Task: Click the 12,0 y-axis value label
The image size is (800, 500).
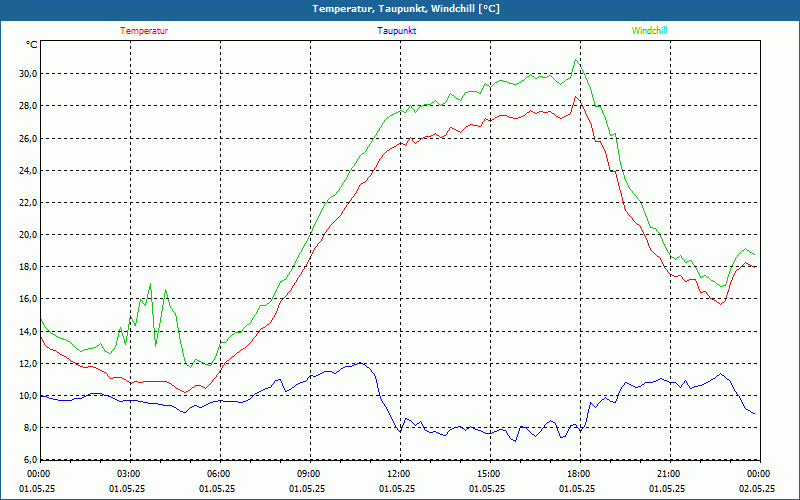Action: (x=25, y=364)
